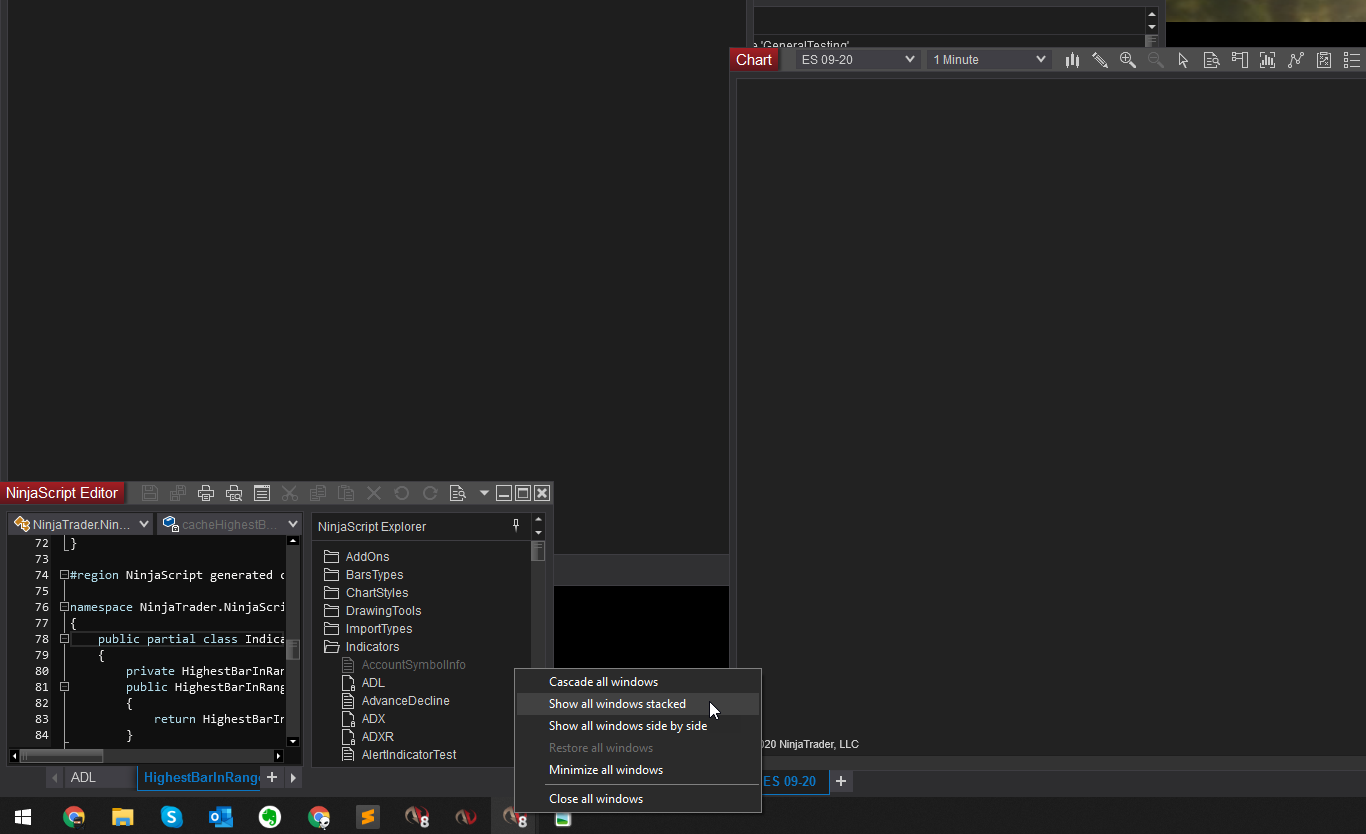Select the AdvanceDecline indicator file
The height and width of the screenshot is (834, 1366).
396,701
